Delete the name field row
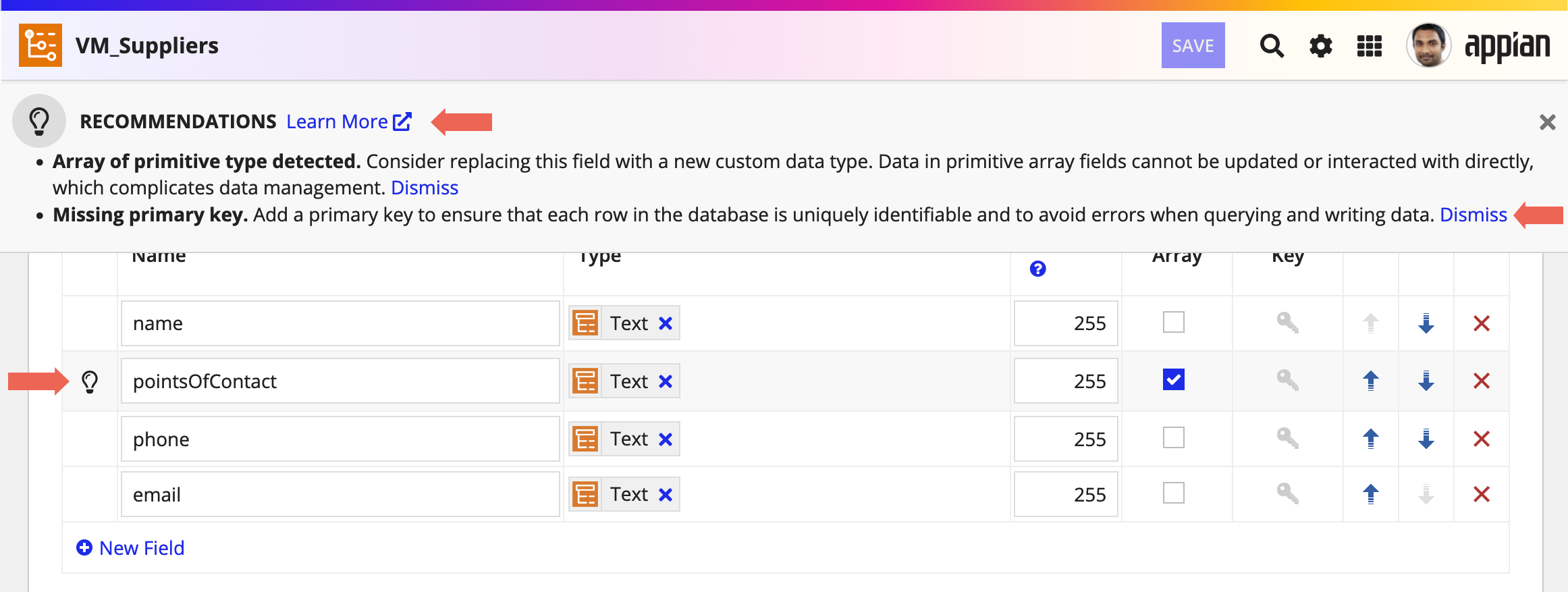This screenshot has height=592, width=1568. pyautogui.click(x=1482, y=324)
